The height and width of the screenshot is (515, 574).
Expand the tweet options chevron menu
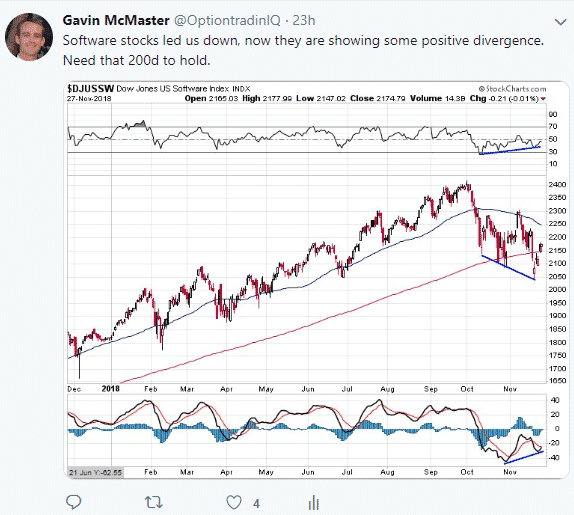coord(560,22)
